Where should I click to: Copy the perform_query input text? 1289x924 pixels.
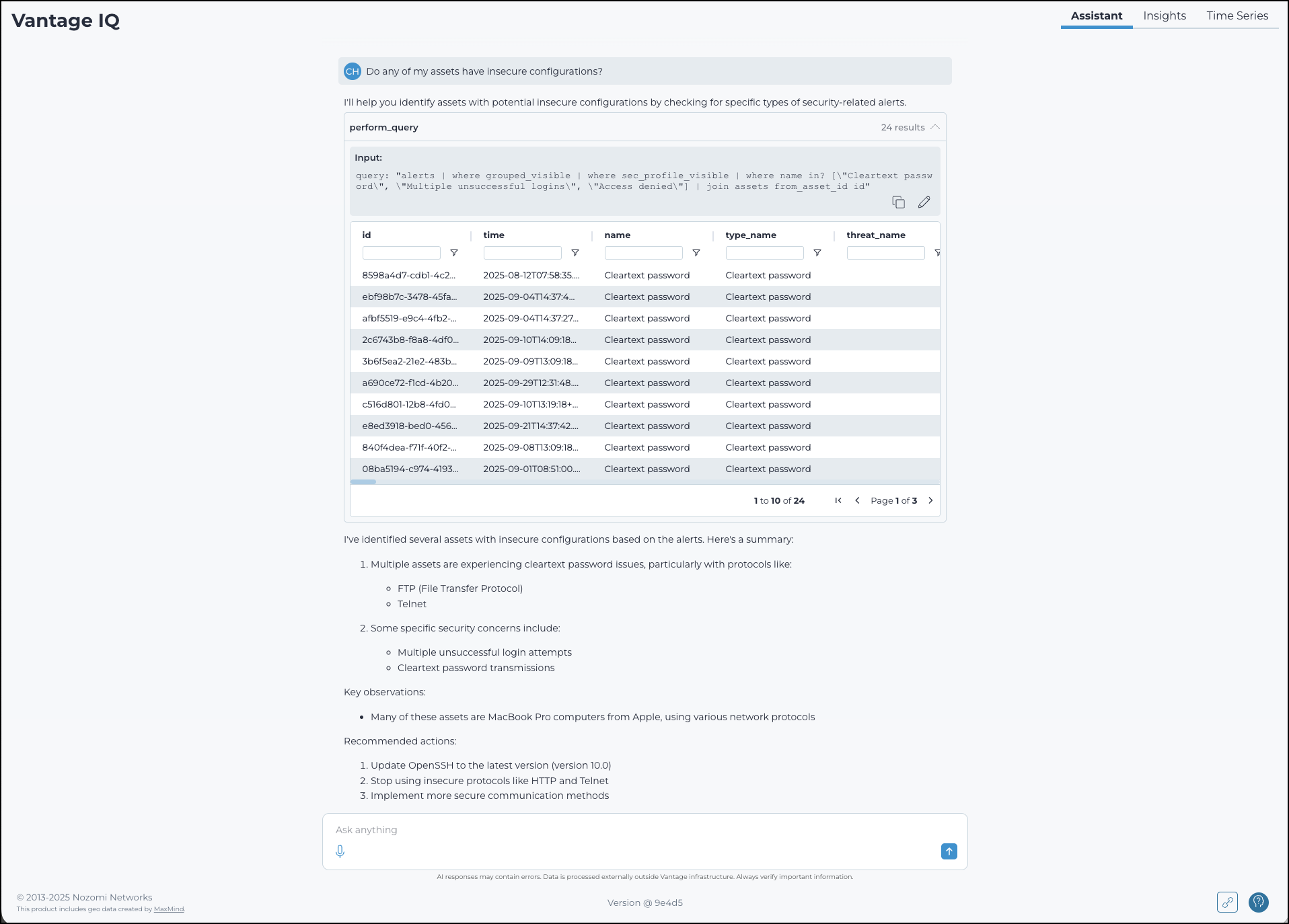[x=899, y=202]
